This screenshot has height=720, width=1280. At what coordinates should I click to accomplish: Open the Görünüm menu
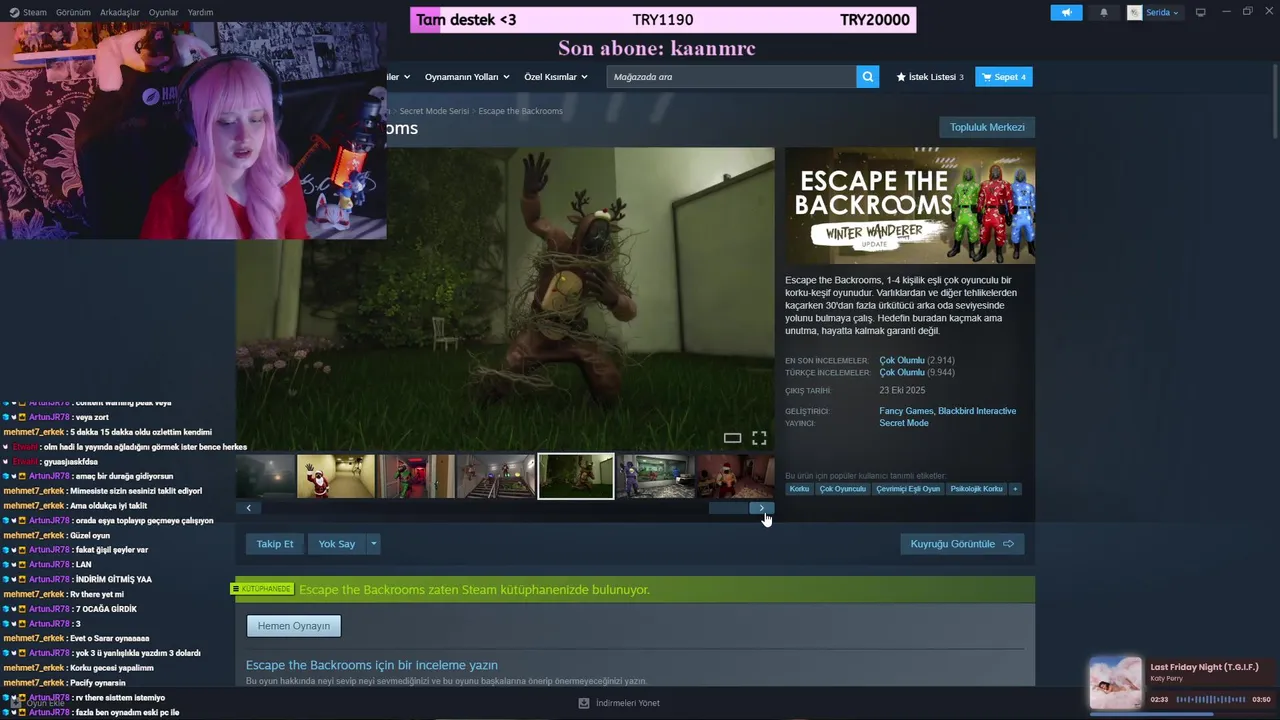point(73,12)
